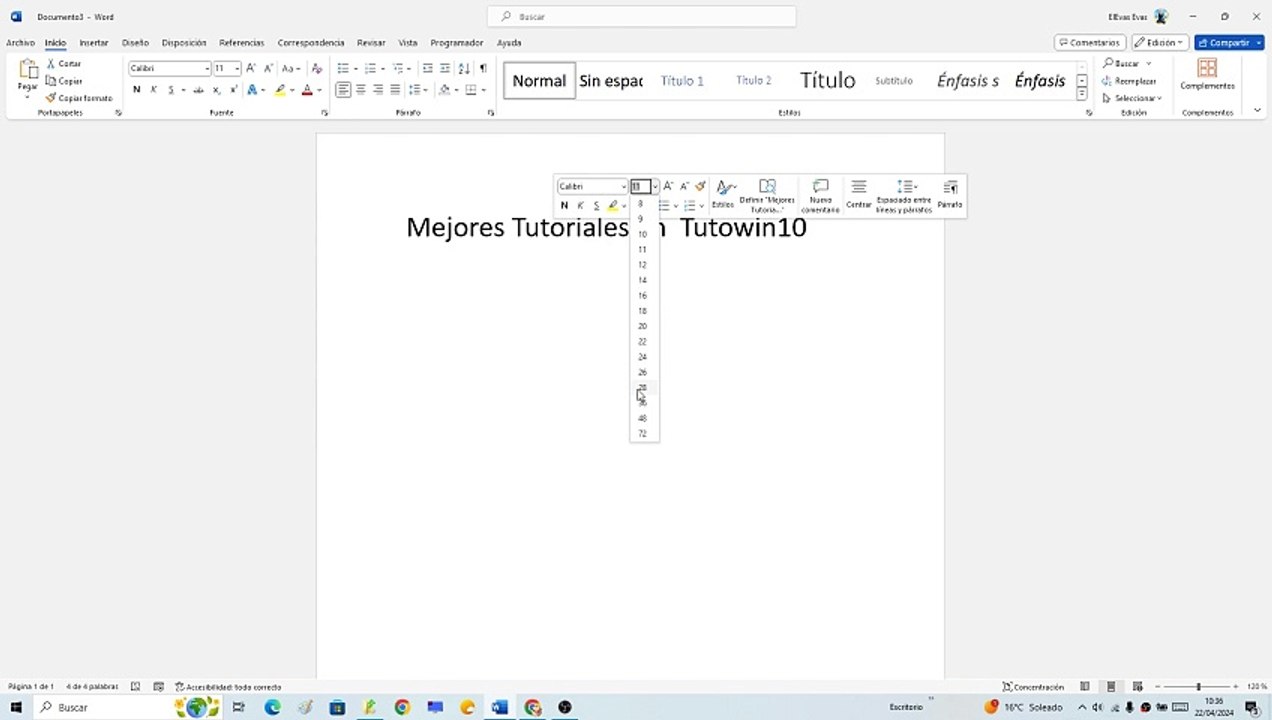Viewport: 1272px width, 720px height.
Task: Open Fuente dialog launcher
Action: [x=324, y=113]
